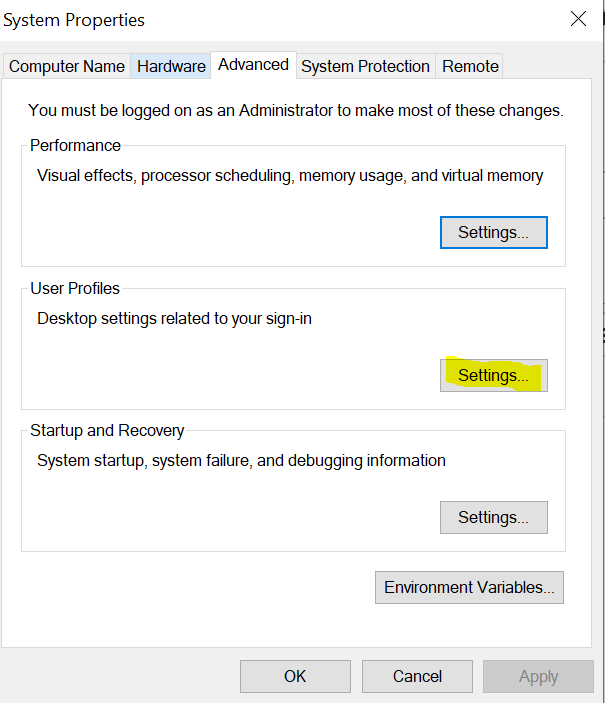This screenshot has height=703, width=605.
Task: Click the Administrator logon notice text
Action: pos(295,110)
